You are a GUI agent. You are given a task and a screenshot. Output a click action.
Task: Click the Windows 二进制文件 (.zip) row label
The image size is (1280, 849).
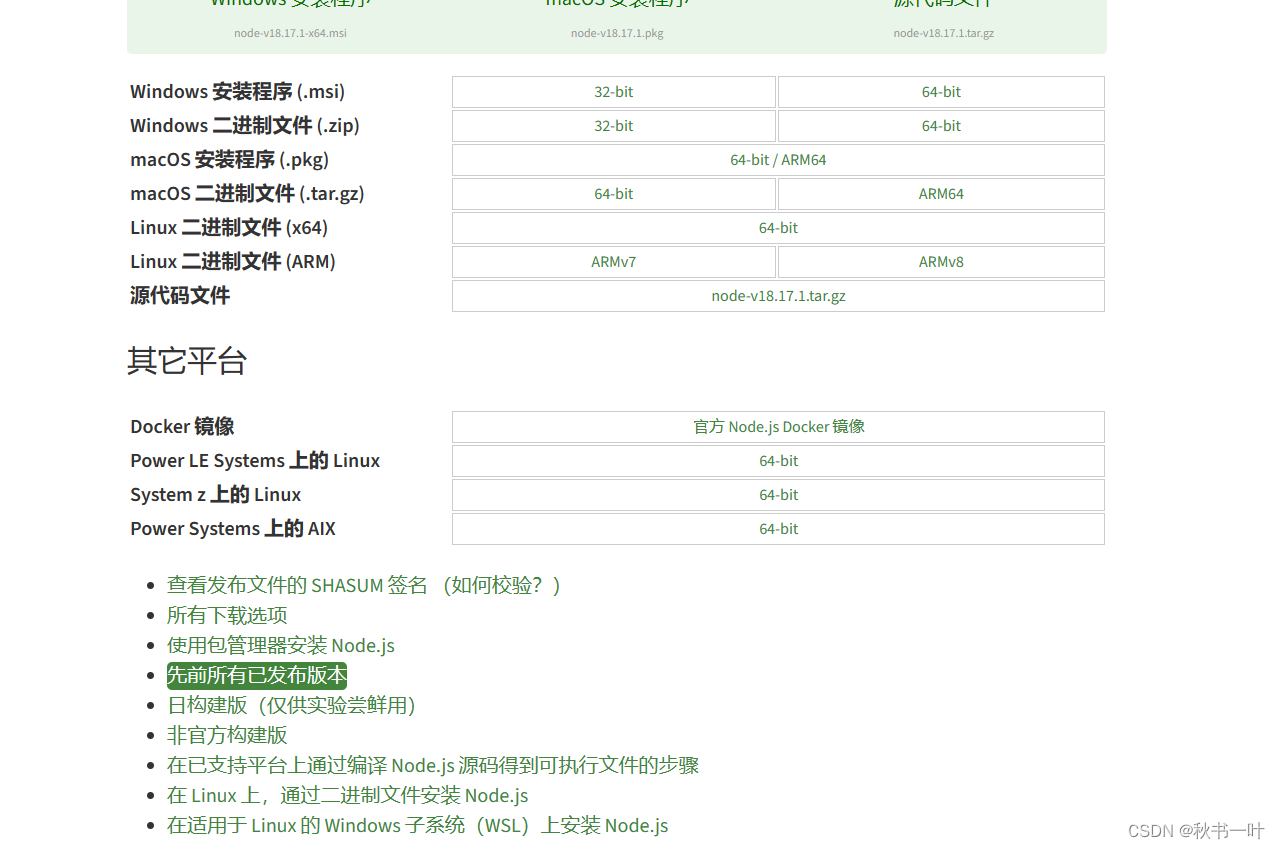(245, 126)
